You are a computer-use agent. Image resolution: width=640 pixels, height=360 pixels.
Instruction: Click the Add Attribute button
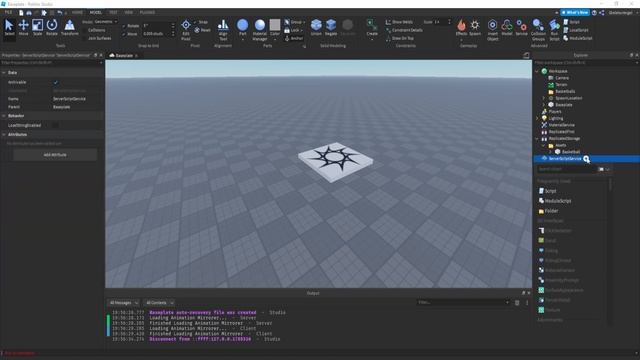point(55,155)
